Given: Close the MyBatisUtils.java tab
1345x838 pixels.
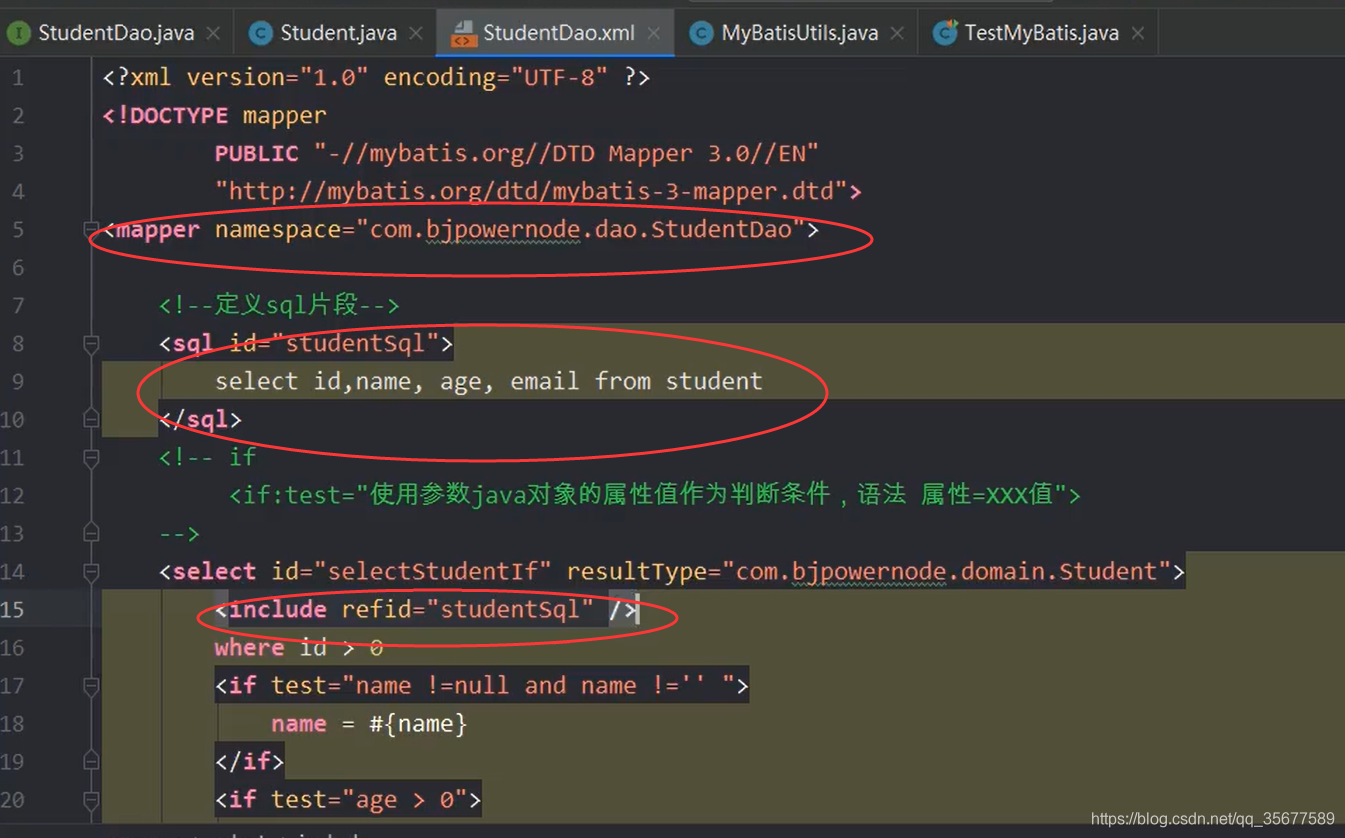Looking at the screenshot, I should (x=897, y=32).
